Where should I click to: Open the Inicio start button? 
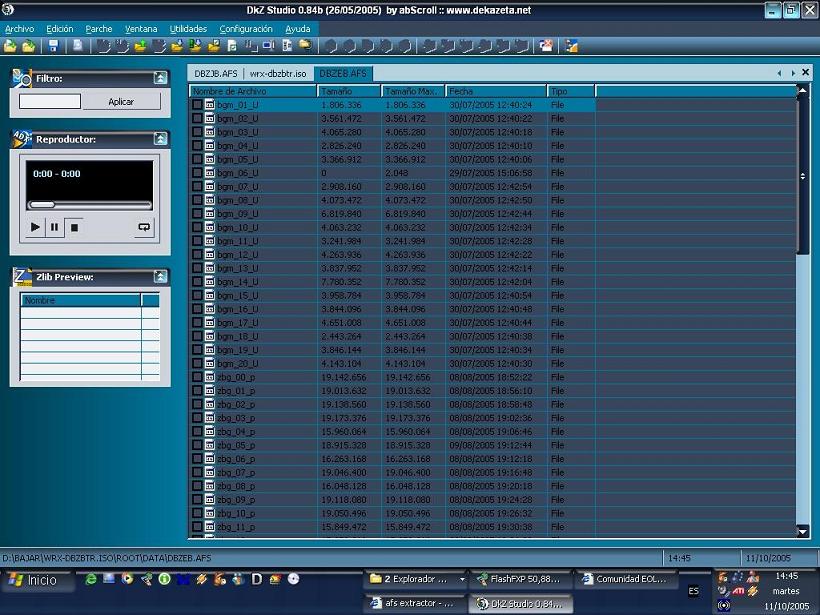[x=36, y=580]
